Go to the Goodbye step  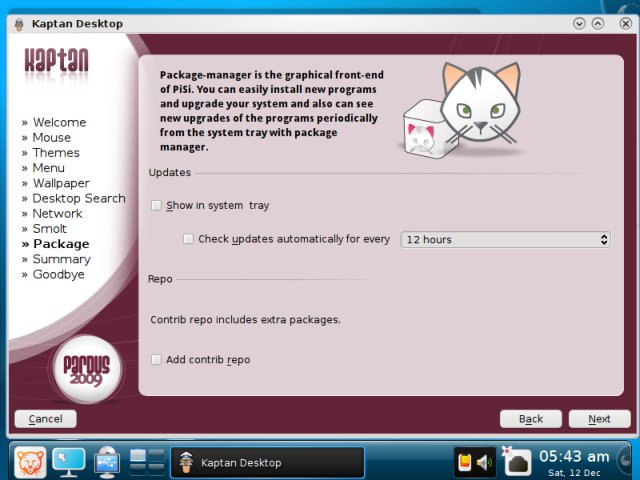tap(58, 274)
